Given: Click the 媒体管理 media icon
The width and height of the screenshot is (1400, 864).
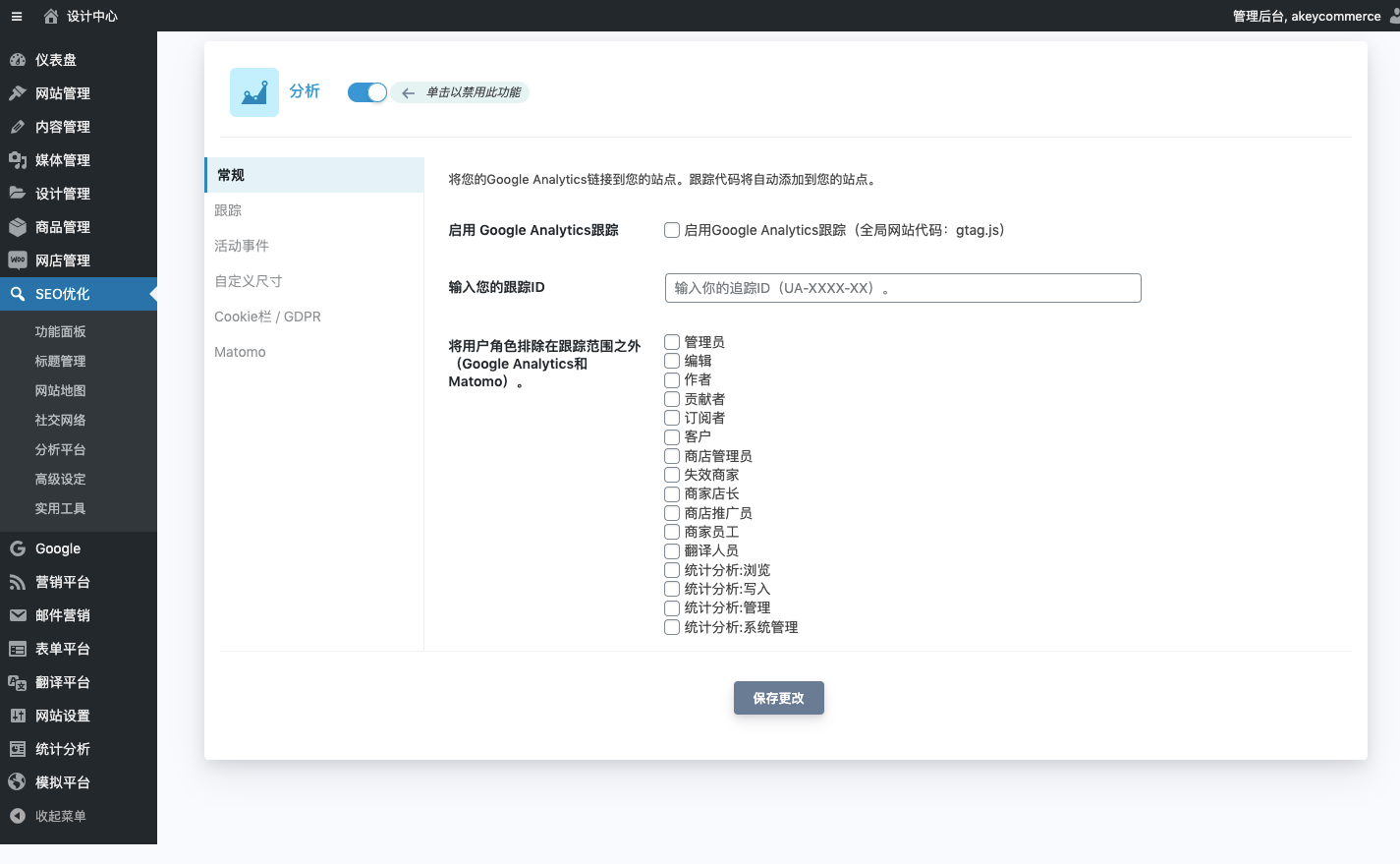Looking at the screenshot, I should [18, 160].
